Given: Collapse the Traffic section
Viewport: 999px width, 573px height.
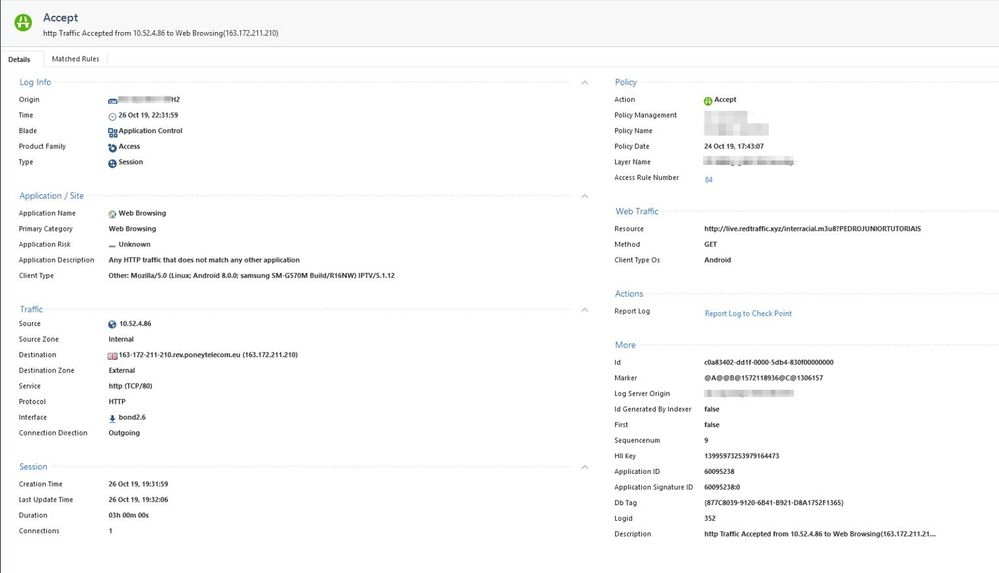Looking at the screenshot, I should (585, 310).
